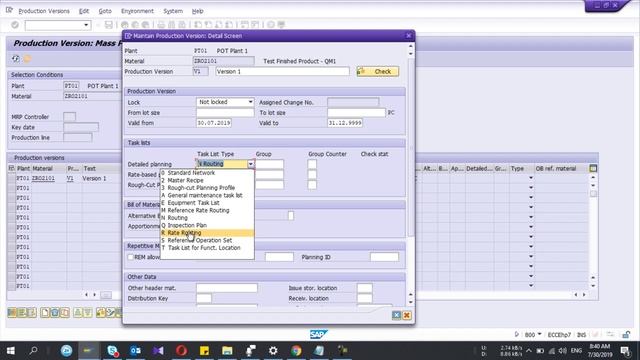Click the Version 1 description text field
The image size is (640, 360).
click(x=282, y=71)
